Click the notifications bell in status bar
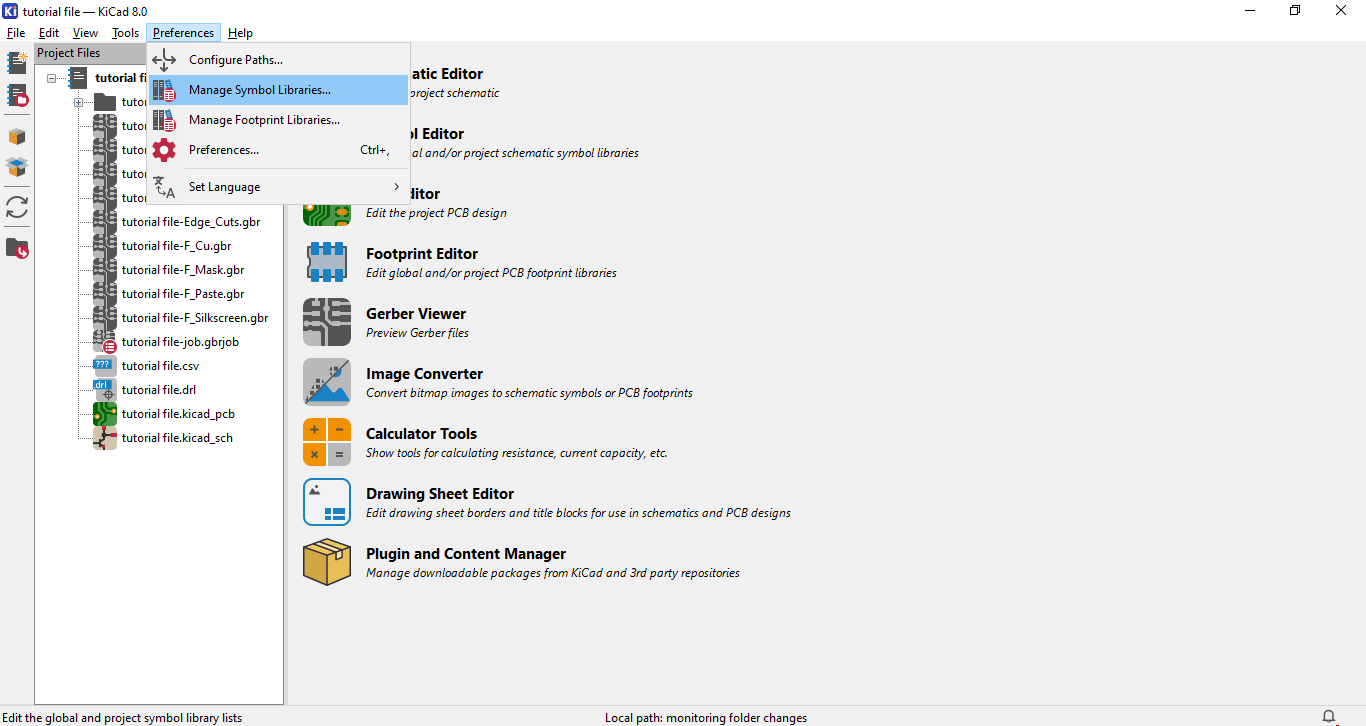1366x726 pixels. click(1329, 717)
